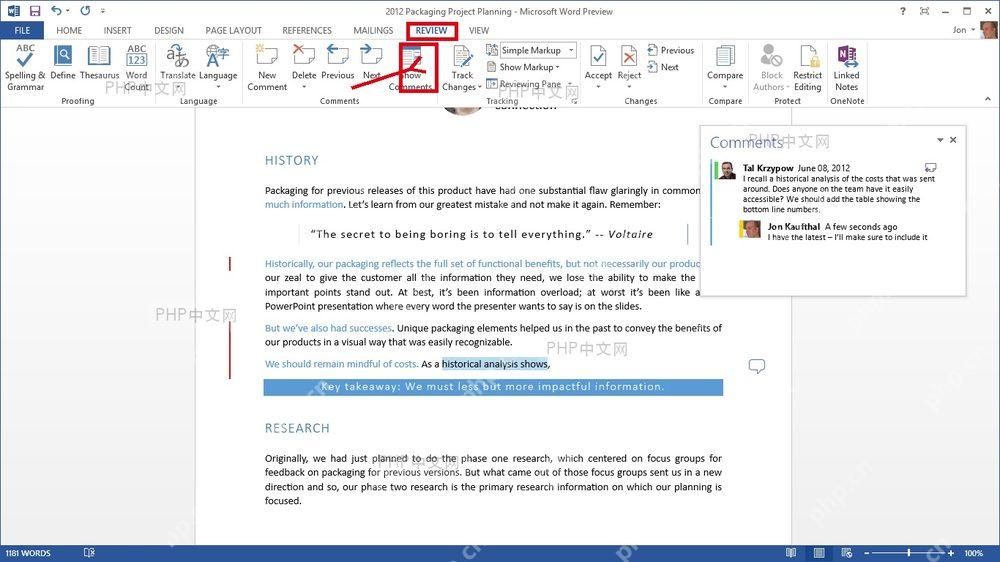Switch to the MAILINGS tab
The width and height of the screenshot is (1000, 562).
373,31
